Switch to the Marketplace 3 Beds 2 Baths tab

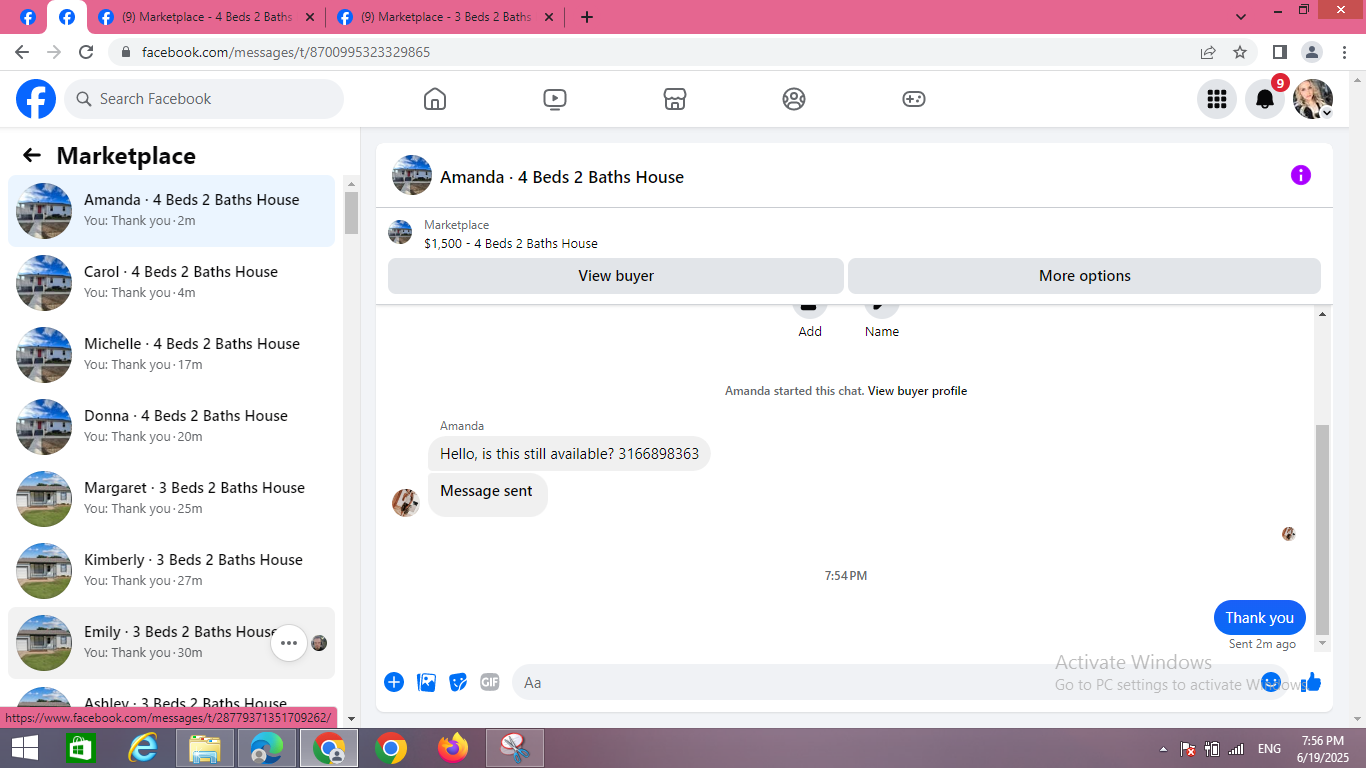(x=445, y=17)
